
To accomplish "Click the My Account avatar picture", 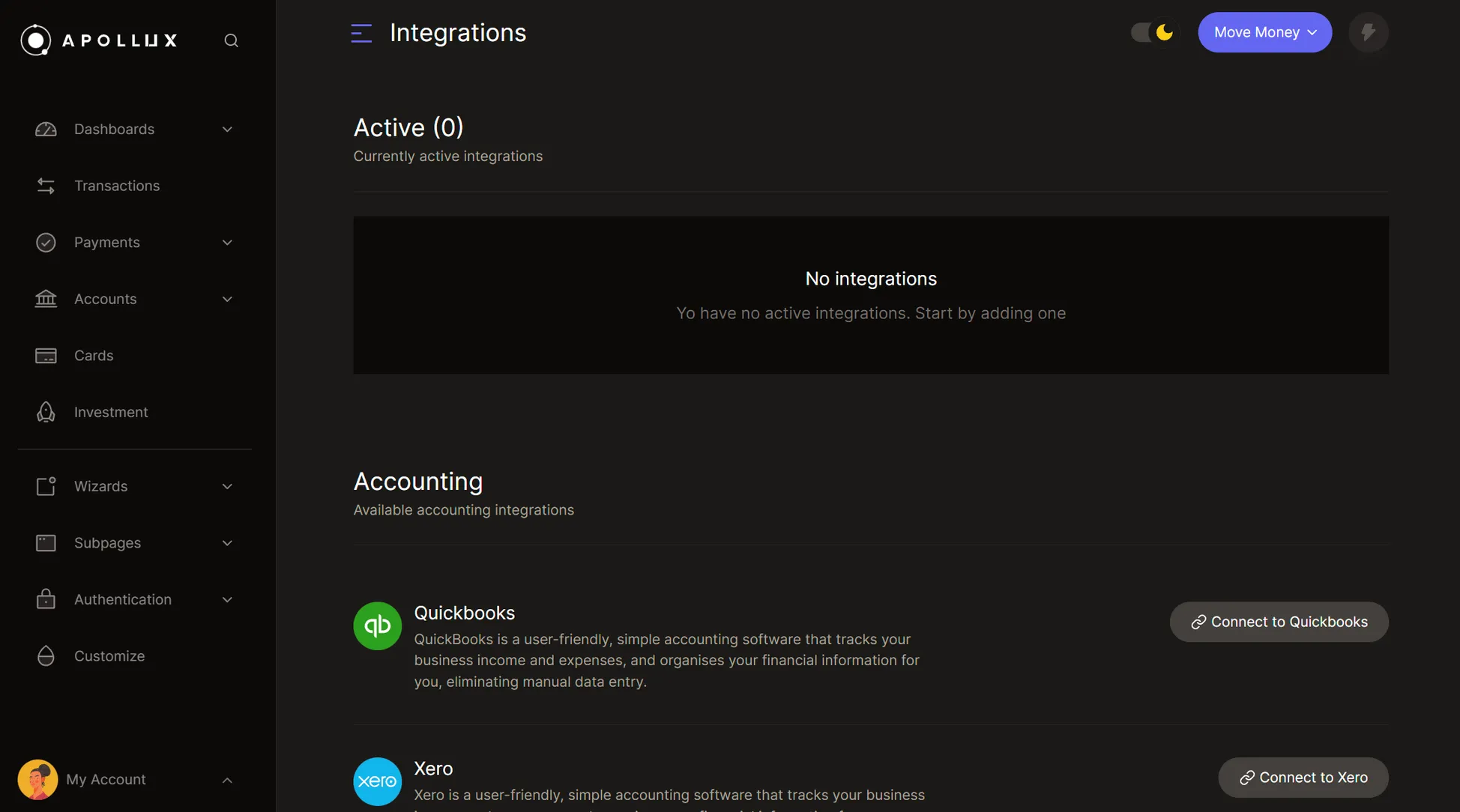I will [37, 779].
